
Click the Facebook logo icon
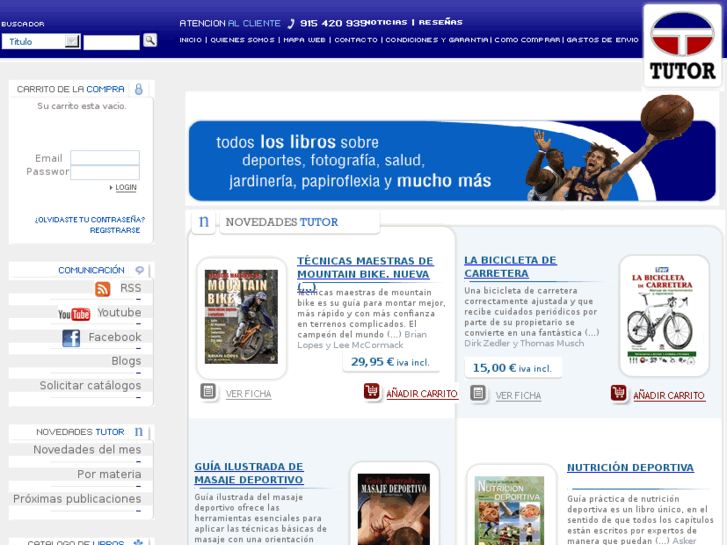[71, 338]
